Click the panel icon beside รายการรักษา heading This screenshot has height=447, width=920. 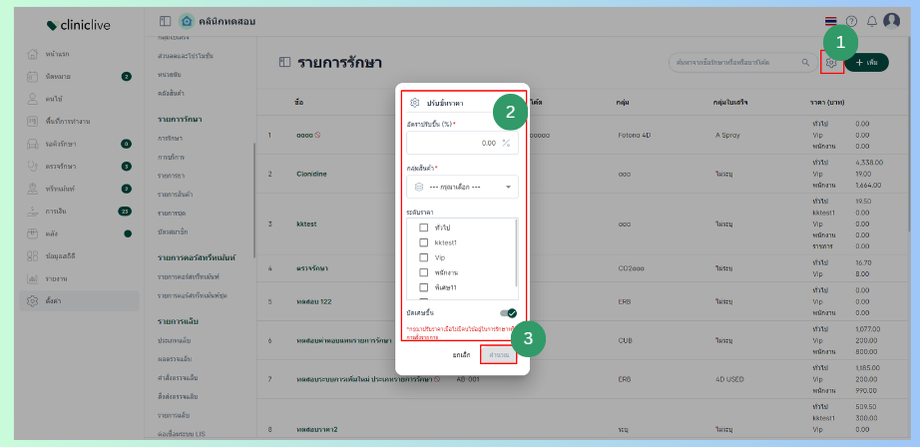coord(285,62)
